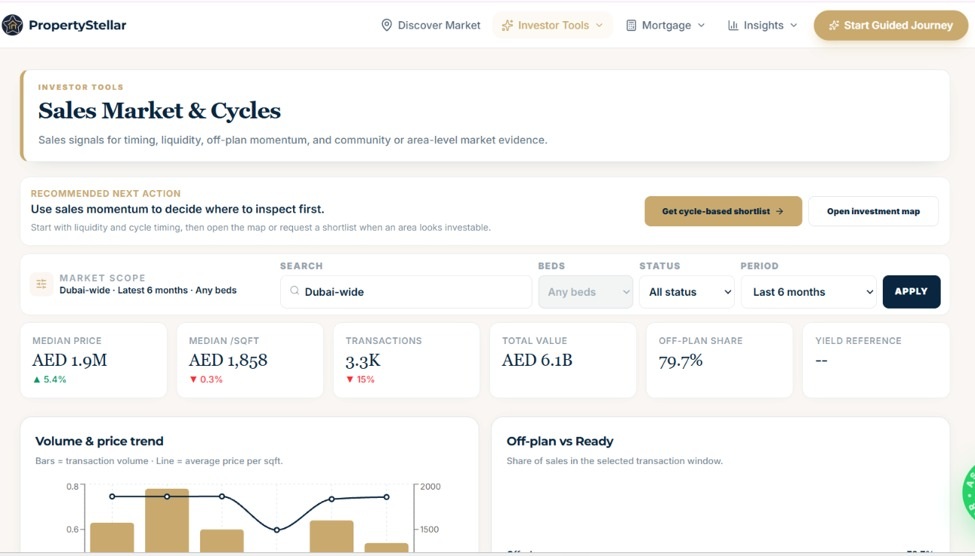Image resolution: width=975 pixels, height=556 pixels.
Task: Click the Insights bar chart icon
Action: click(x=733, y=25)
